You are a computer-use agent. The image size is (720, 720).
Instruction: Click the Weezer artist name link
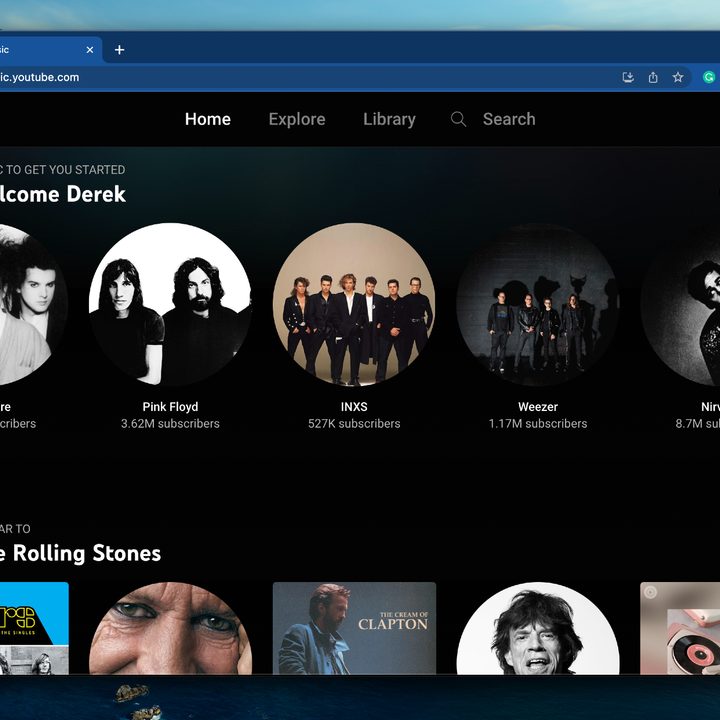pyautogui.click(x=538, y=407)
